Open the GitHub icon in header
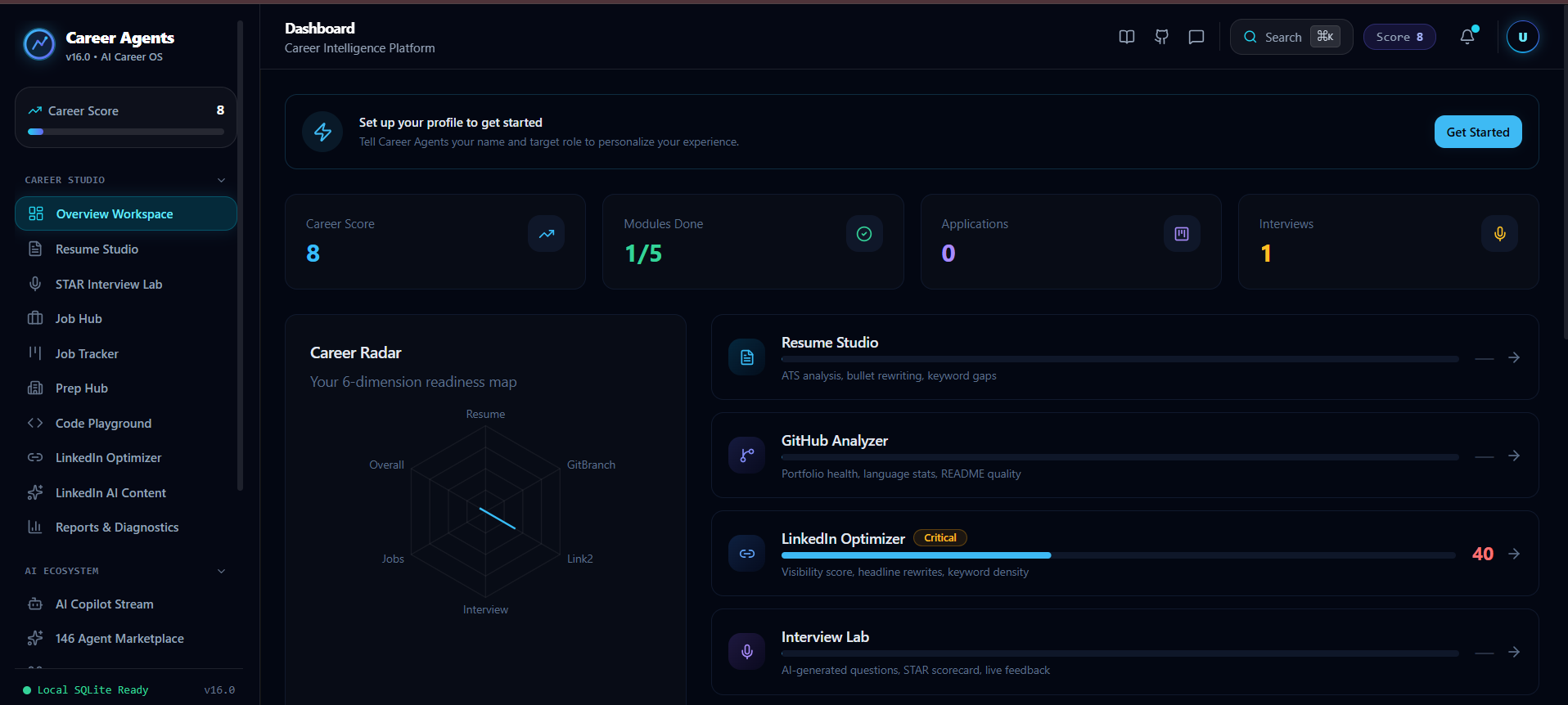 point(1161,37)
